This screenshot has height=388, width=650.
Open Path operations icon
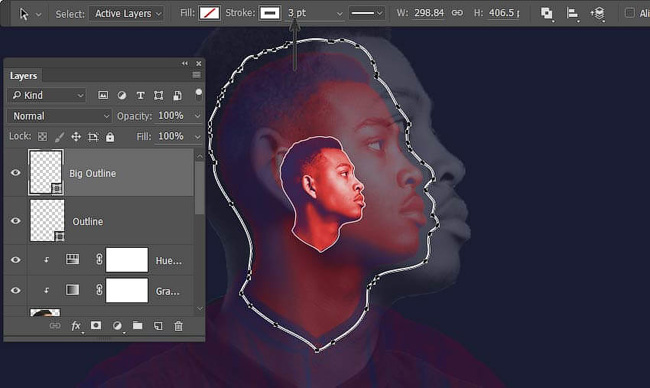click(x=547, y=14)
